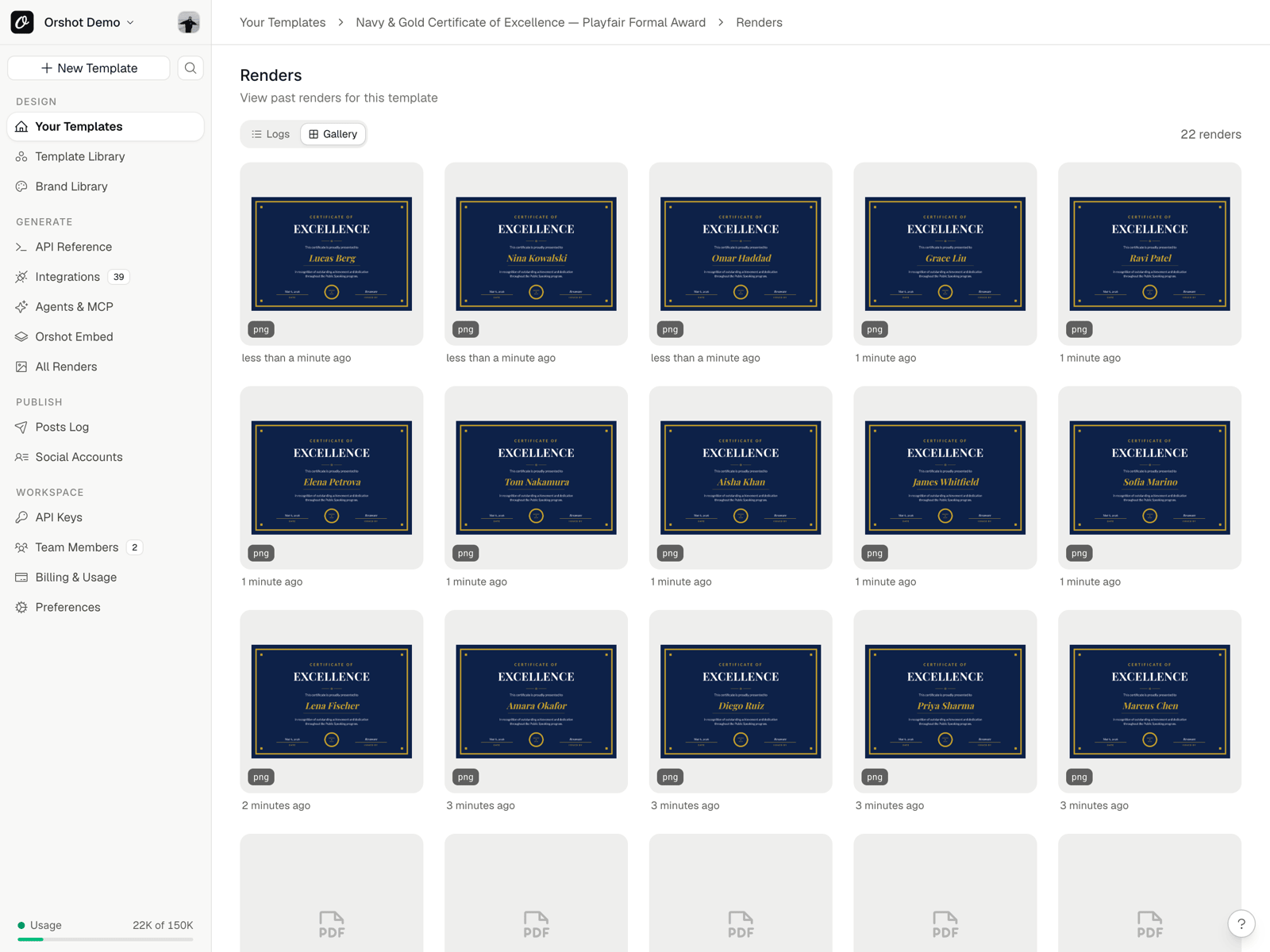Switch to the Logs view tab
1270x952 pixels.
tap(271, 134)
